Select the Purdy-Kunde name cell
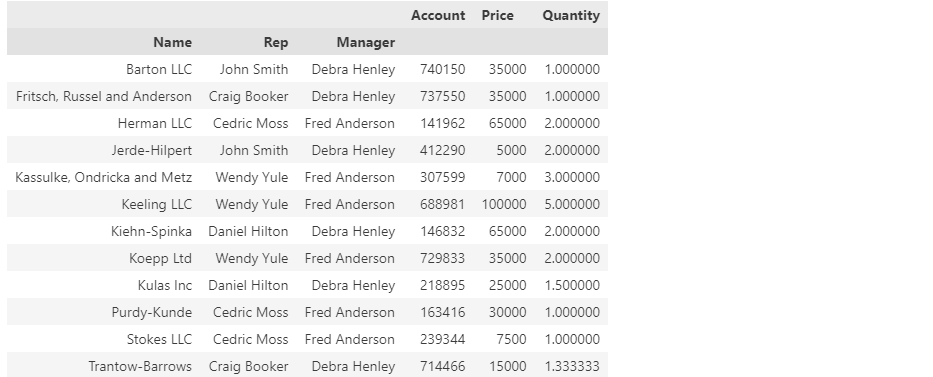 152,313
